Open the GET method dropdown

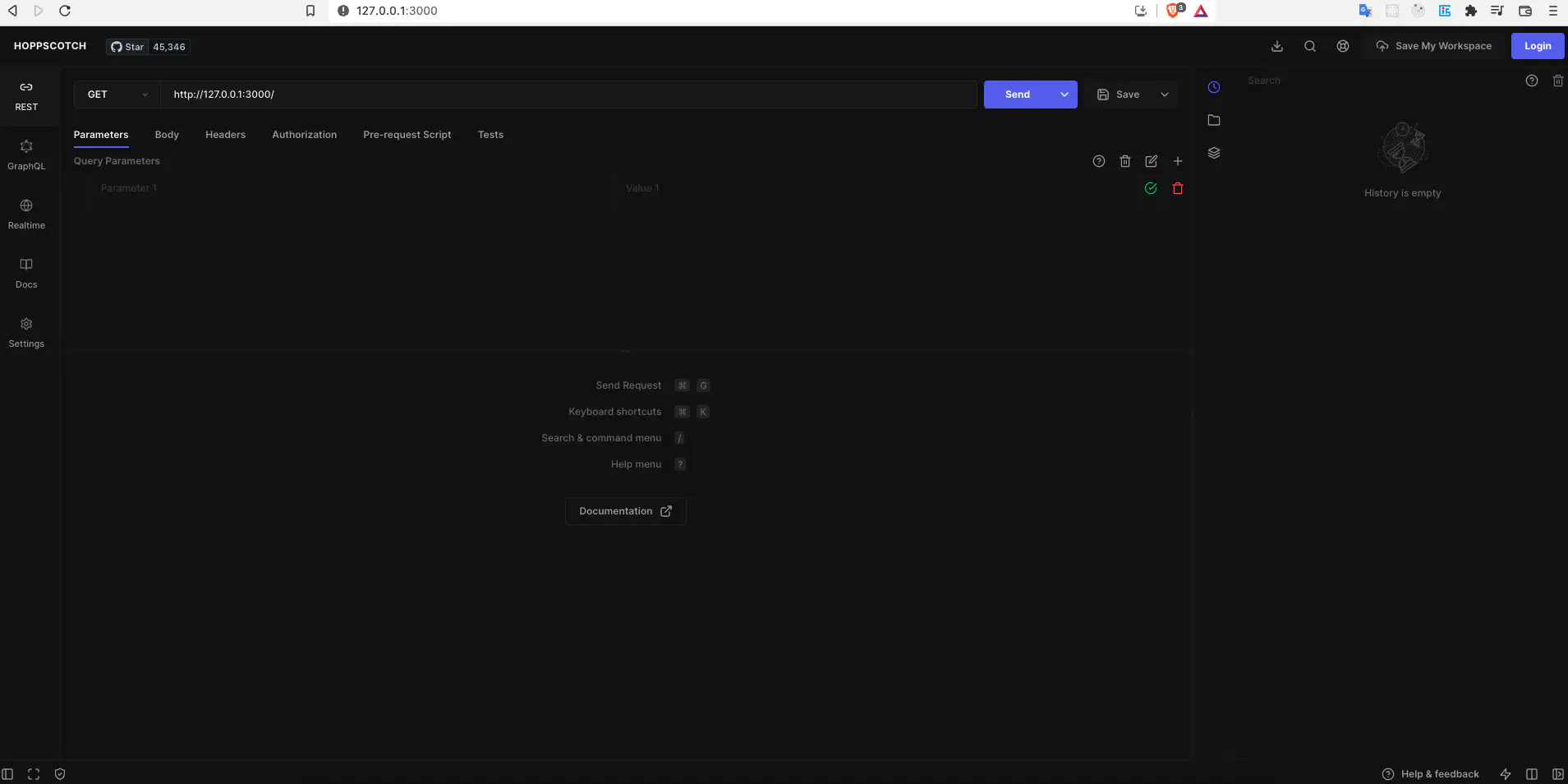click(x=117, y=95)
